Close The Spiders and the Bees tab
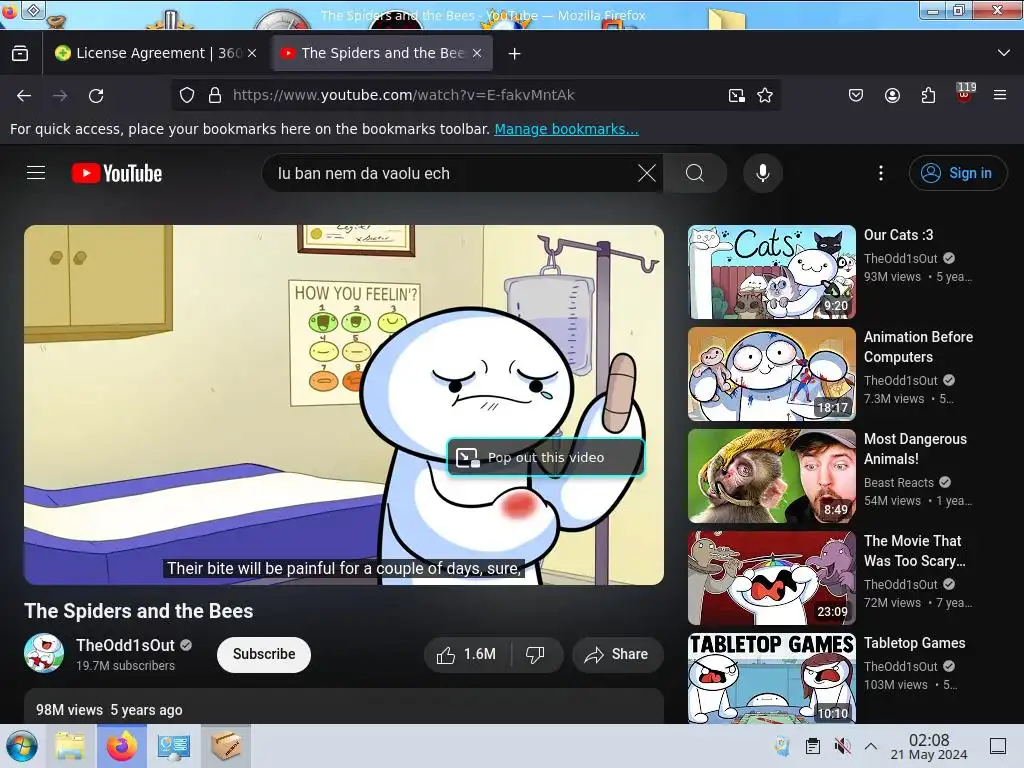The width and height of the screenshot is (1024, 768). pyautogui.click(x=477, y=54)
